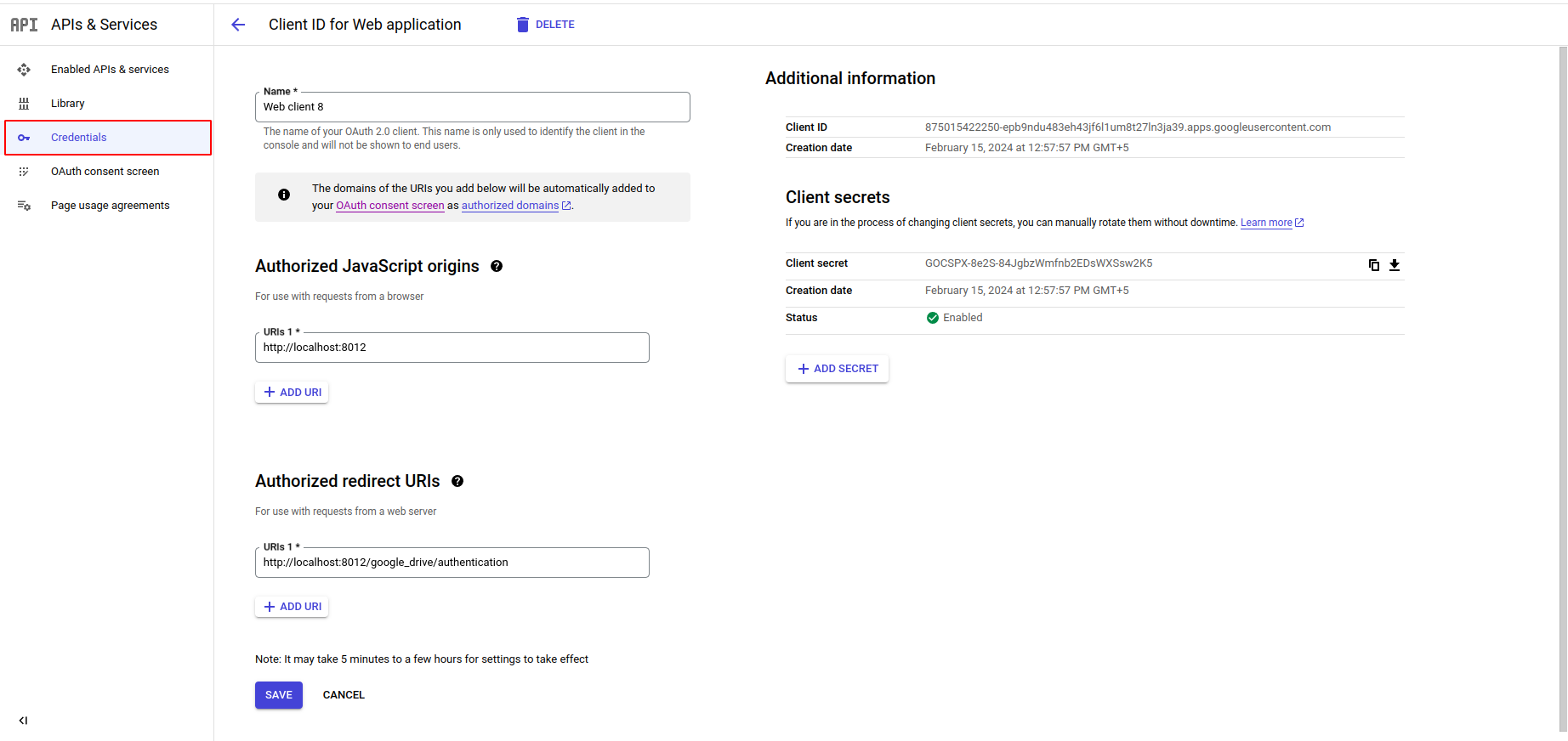Click the info icon in the domains notice
The width and height of the screenshot is (1568, 741).
pos(284,195)
